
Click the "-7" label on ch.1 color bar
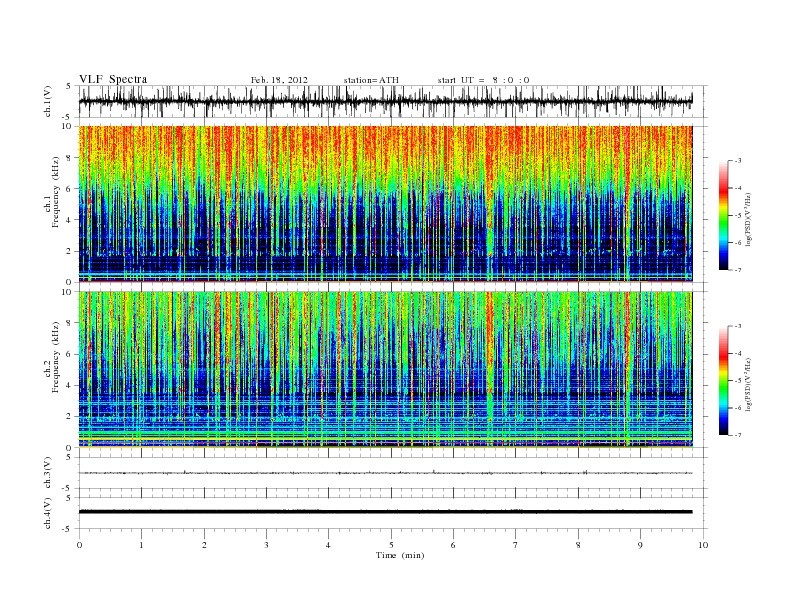738,270
